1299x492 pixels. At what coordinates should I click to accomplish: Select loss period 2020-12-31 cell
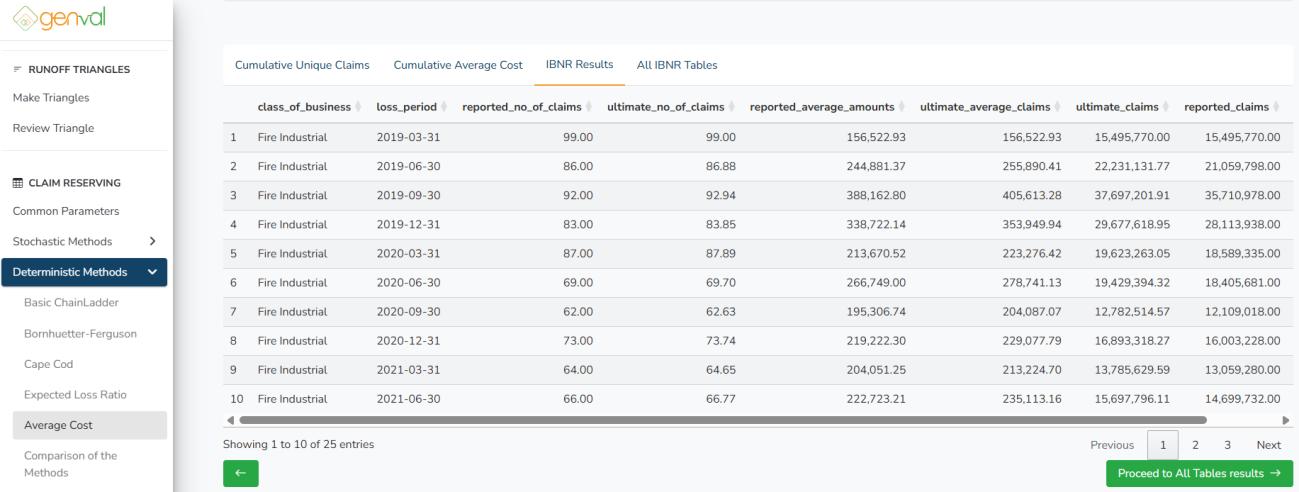click(x=408, y=341)
